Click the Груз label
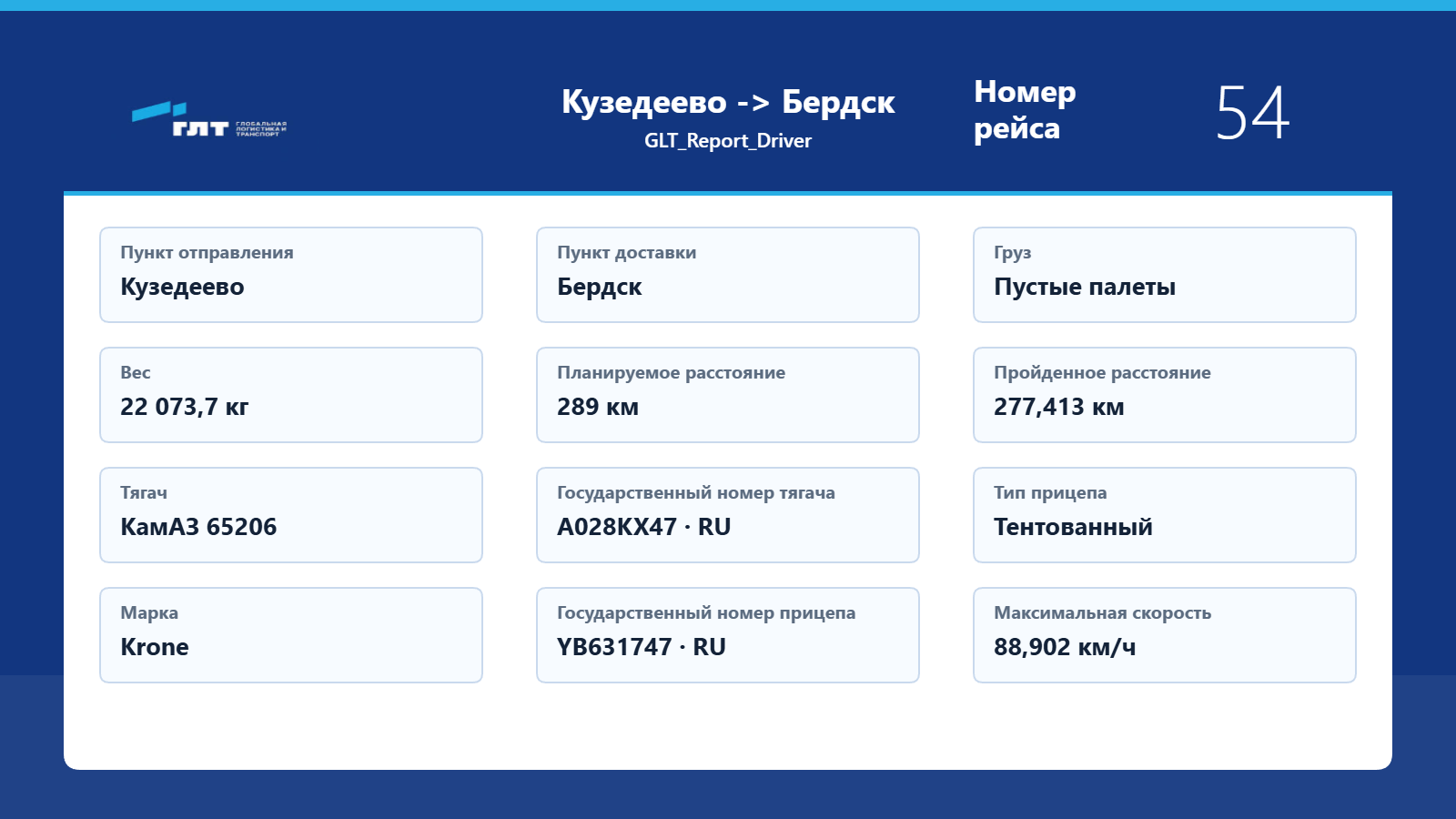 pos(1012,253)
